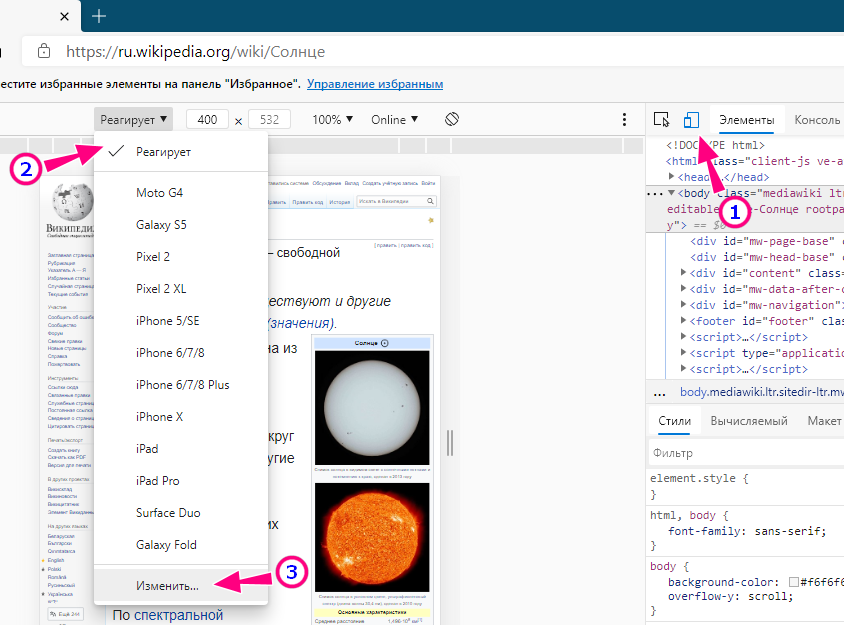Select Изменить... in device menu
Screen dimensions: 844x625
(168, 585)
